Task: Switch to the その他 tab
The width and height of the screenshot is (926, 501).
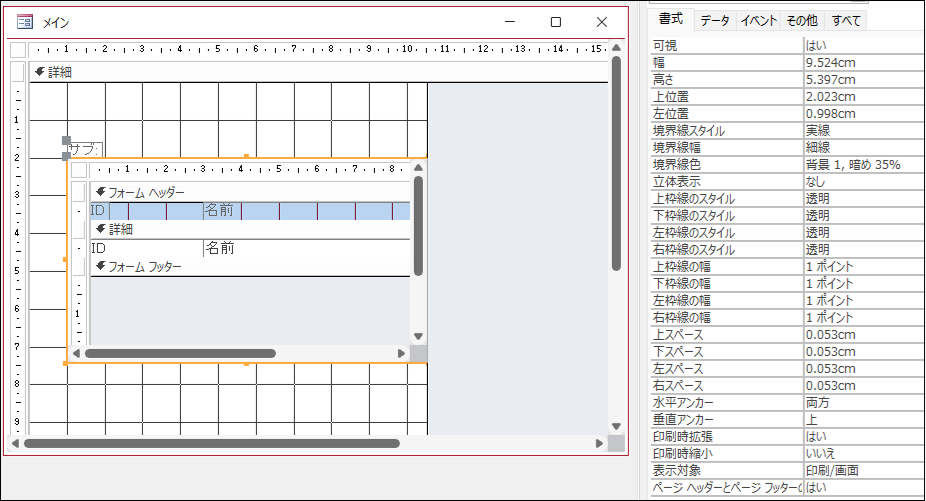Action: (802, 21)
